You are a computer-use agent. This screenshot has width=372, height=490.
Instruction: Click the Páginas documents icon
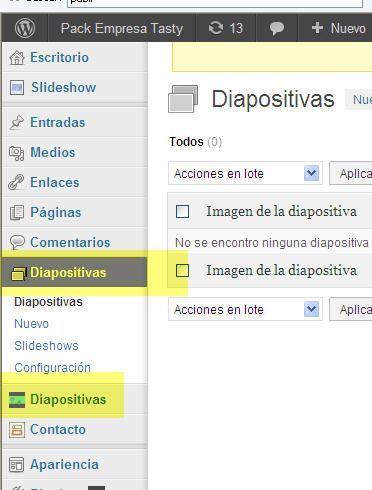point(17,213)
